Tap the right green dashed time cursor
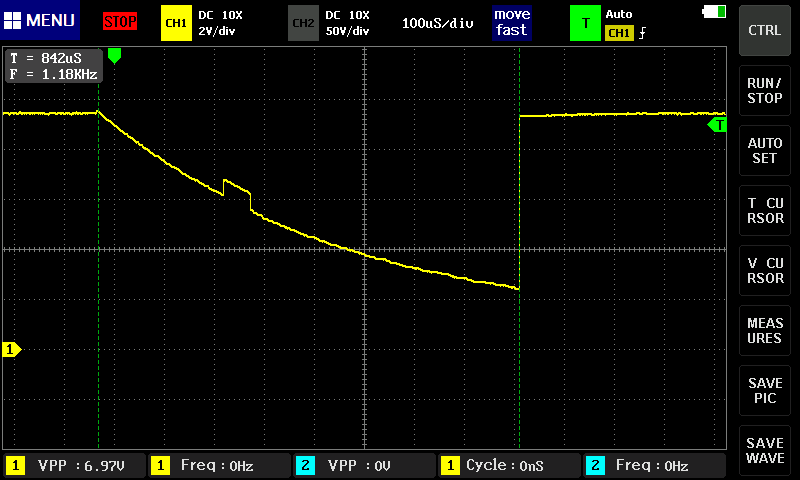The width and height of the screenshot is (800, 480). pyautogui.click(x=519, y=248)
